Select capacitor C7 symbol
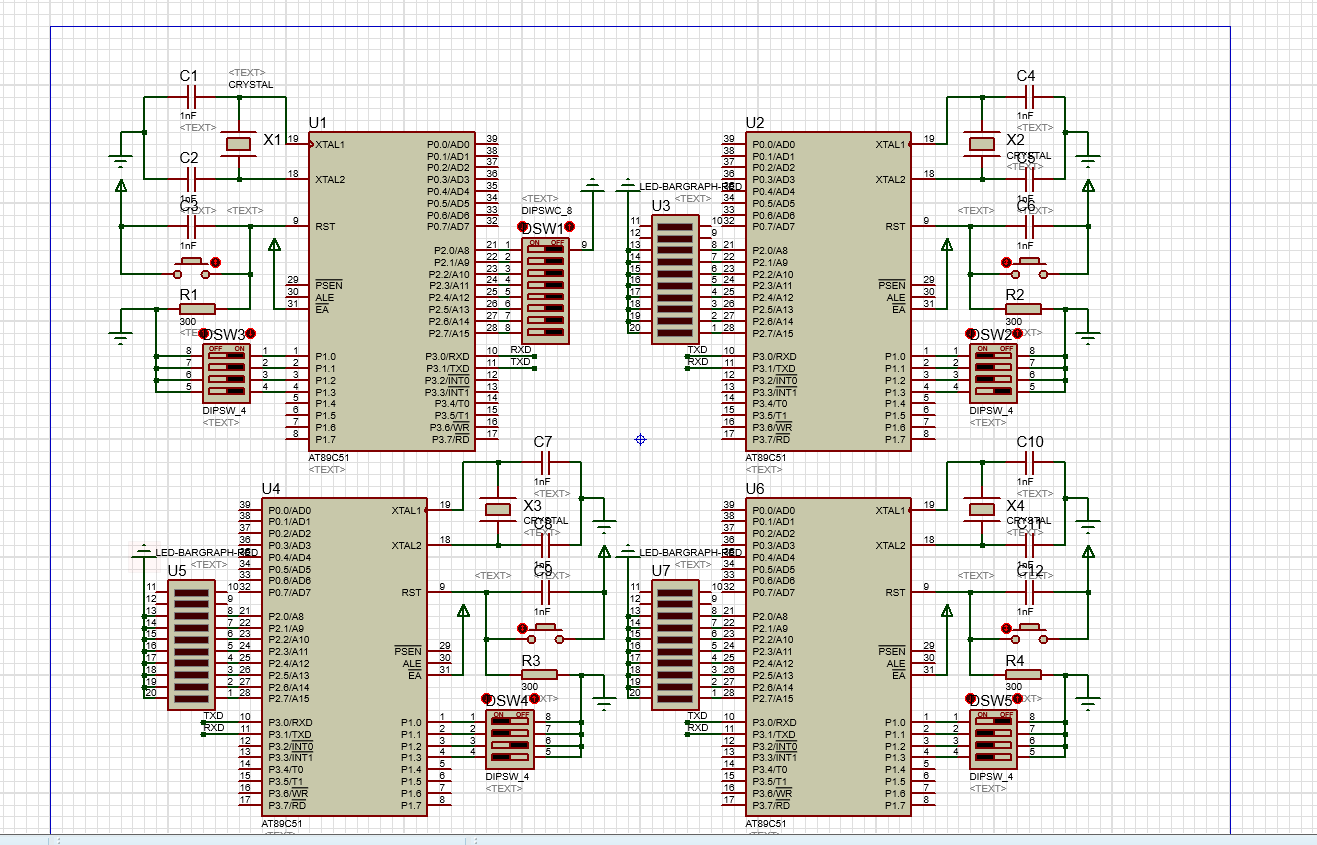Viewport: 1317px width, 845px height. pos(545,463)
